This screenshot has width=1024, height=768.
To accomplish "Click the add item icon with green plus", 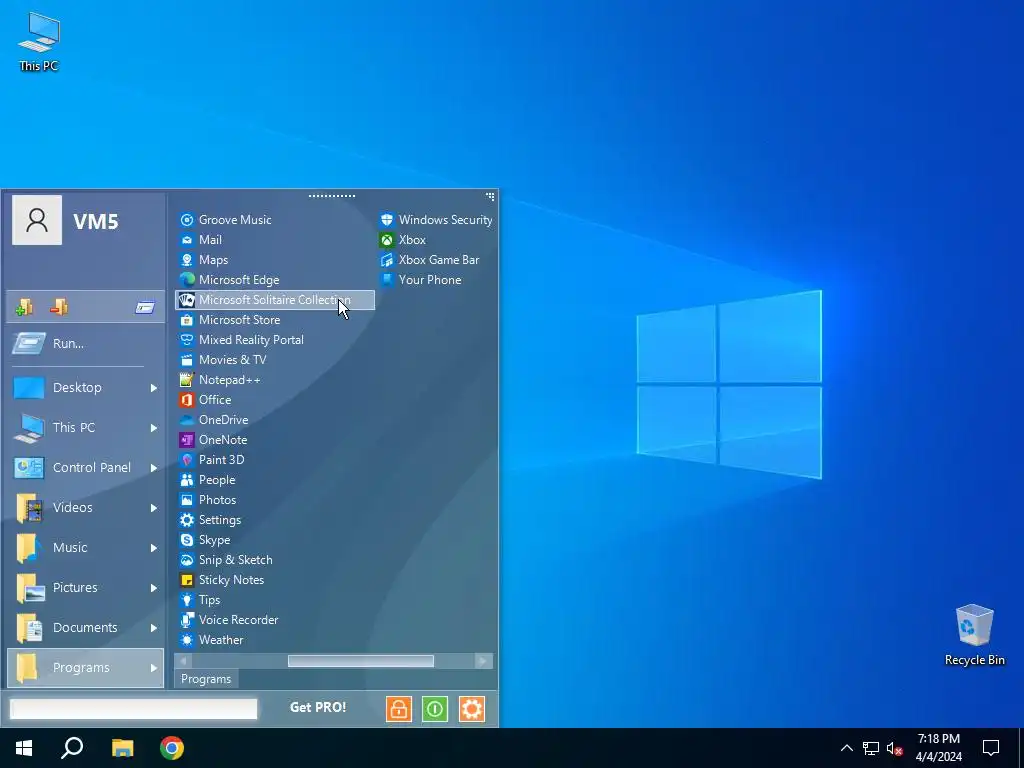I will point(24,307).
